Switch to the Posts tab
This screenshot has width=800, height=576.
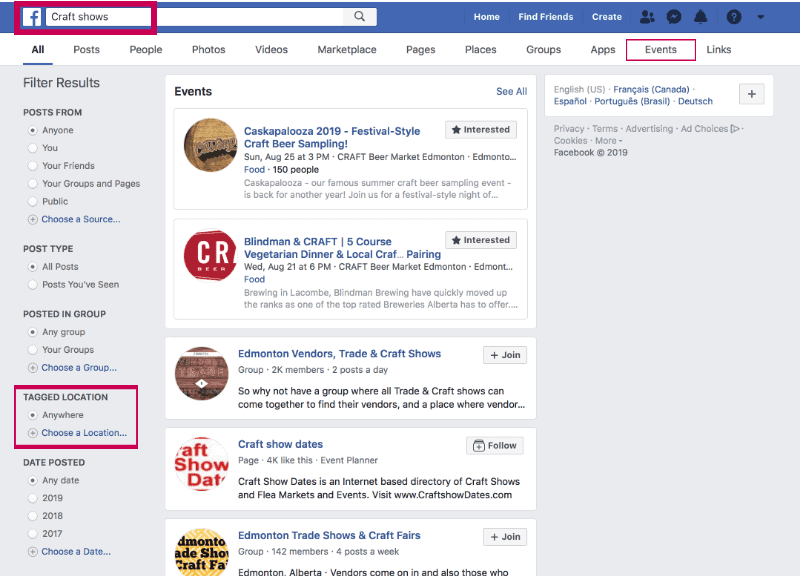click(86, 49)
